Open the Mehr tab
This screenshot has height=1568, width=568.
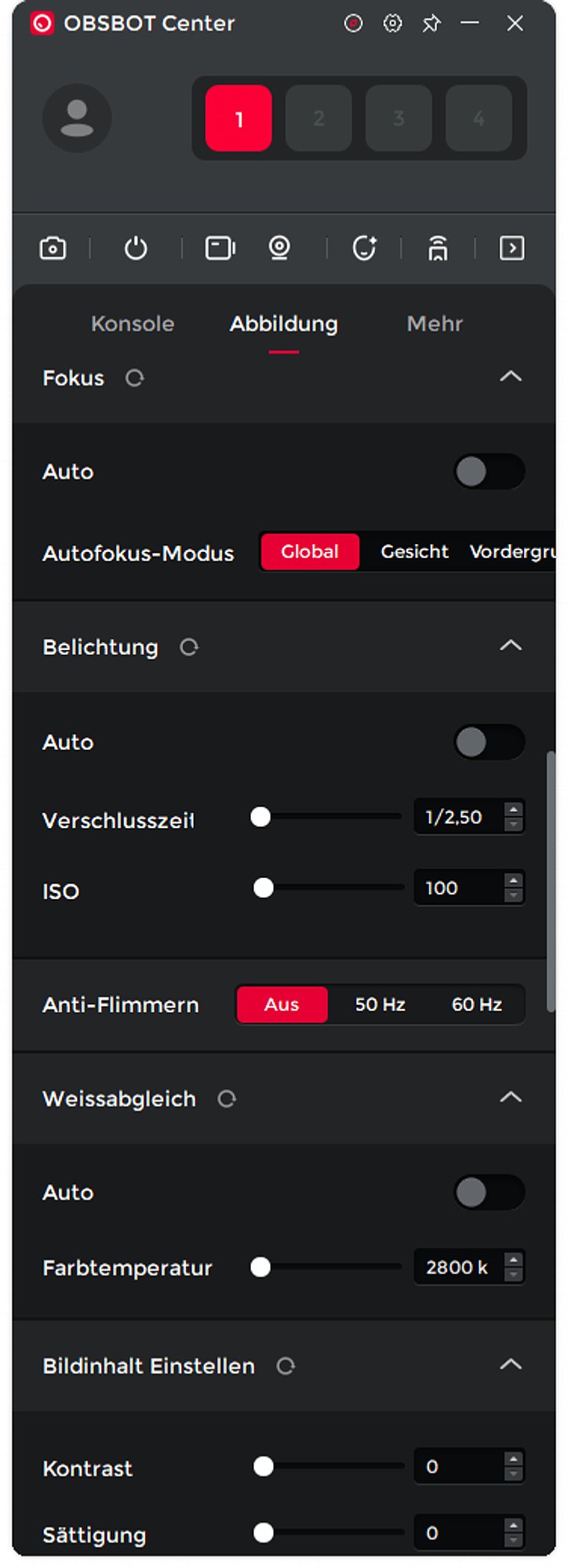pyautogui.click(x=435, y=324)
